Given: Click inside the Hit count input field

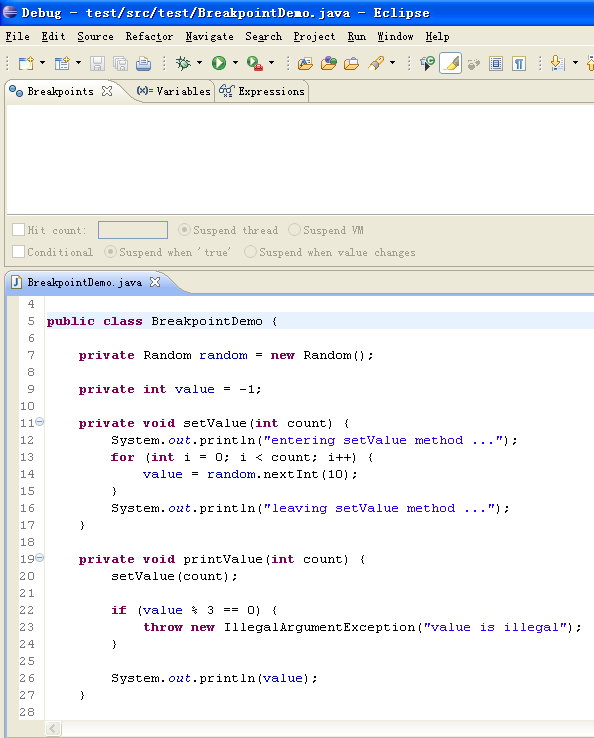Looking at the screenshot, I should (133, 230).
